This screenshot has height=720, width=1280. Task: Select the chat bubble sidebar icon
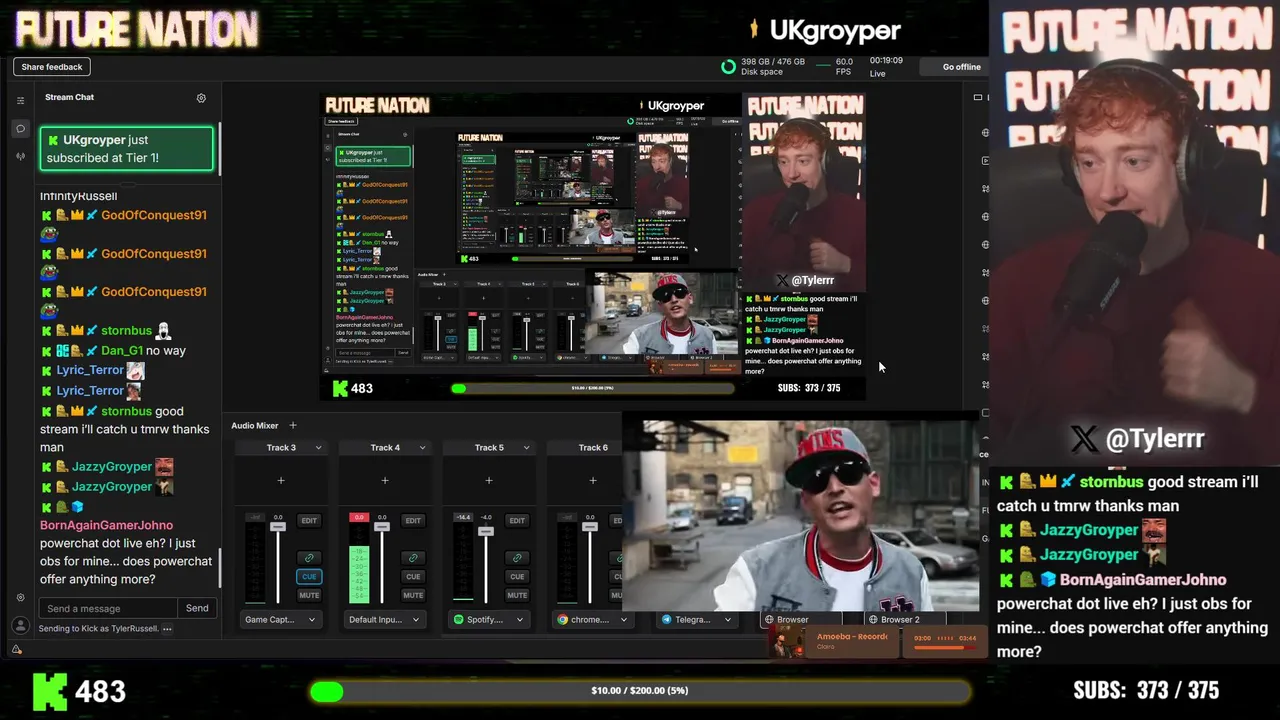pyautogui.click(x=20, y=128)
